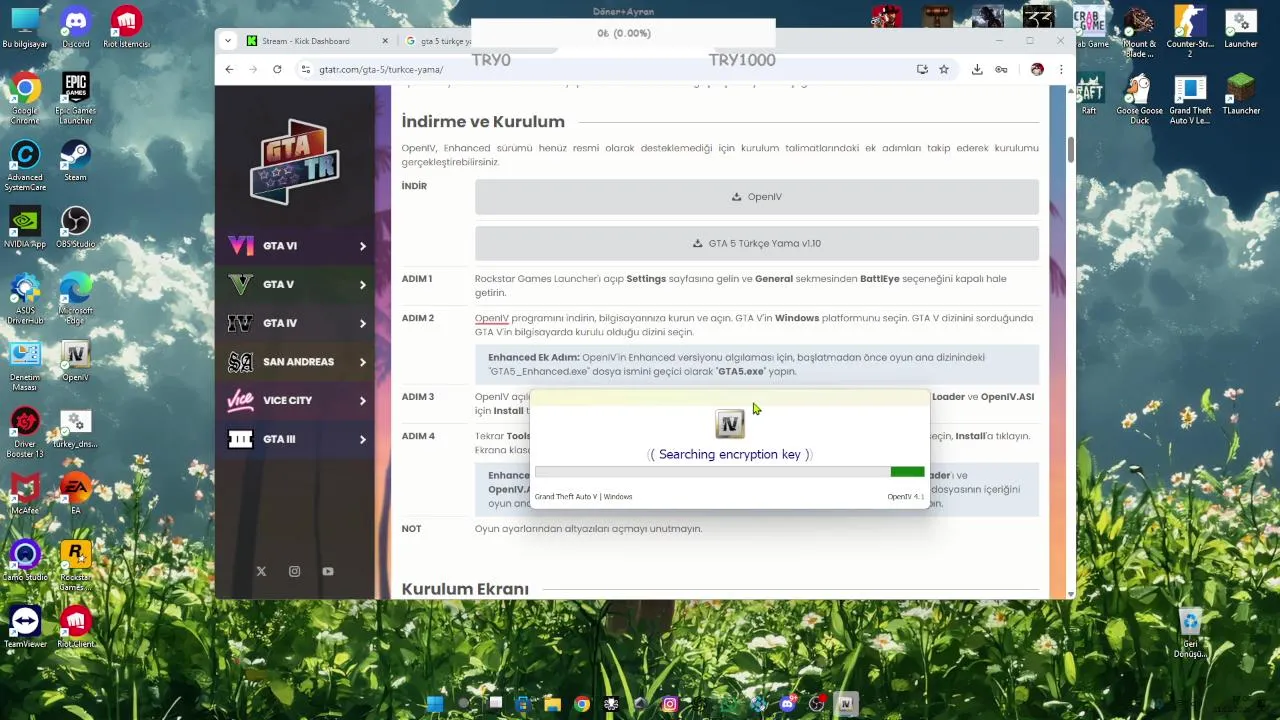This screenshot has height=720, width=1280.
Task: Click site info icon in address bar
Action: pyautogui.click(x=305, y=69)
